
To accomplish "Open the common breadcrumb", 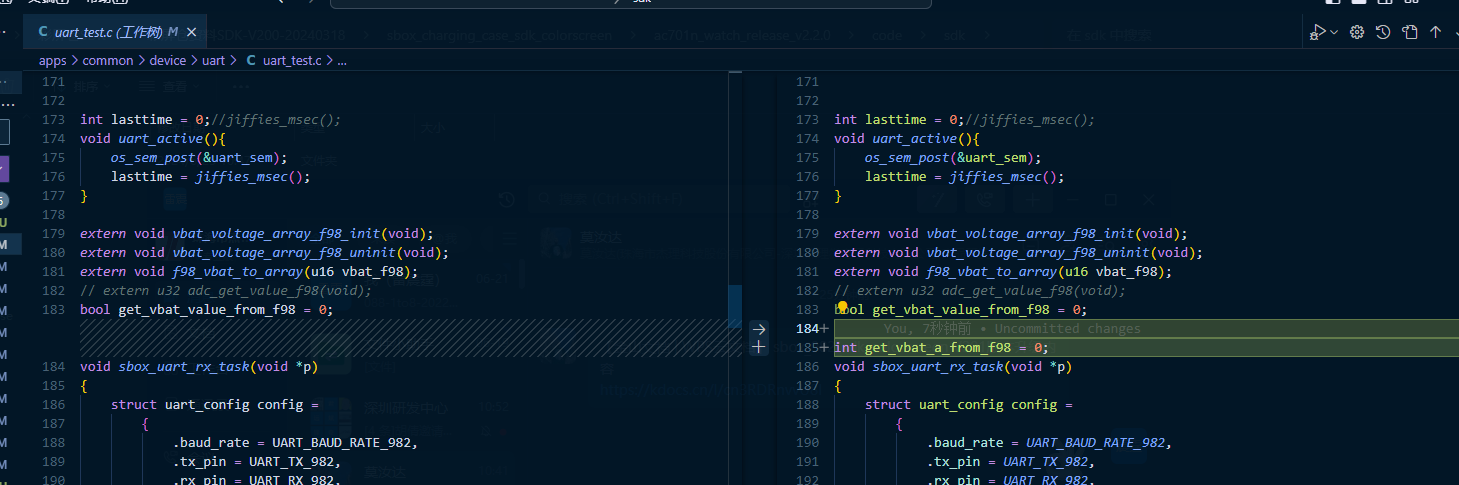I will pos(107,60).
